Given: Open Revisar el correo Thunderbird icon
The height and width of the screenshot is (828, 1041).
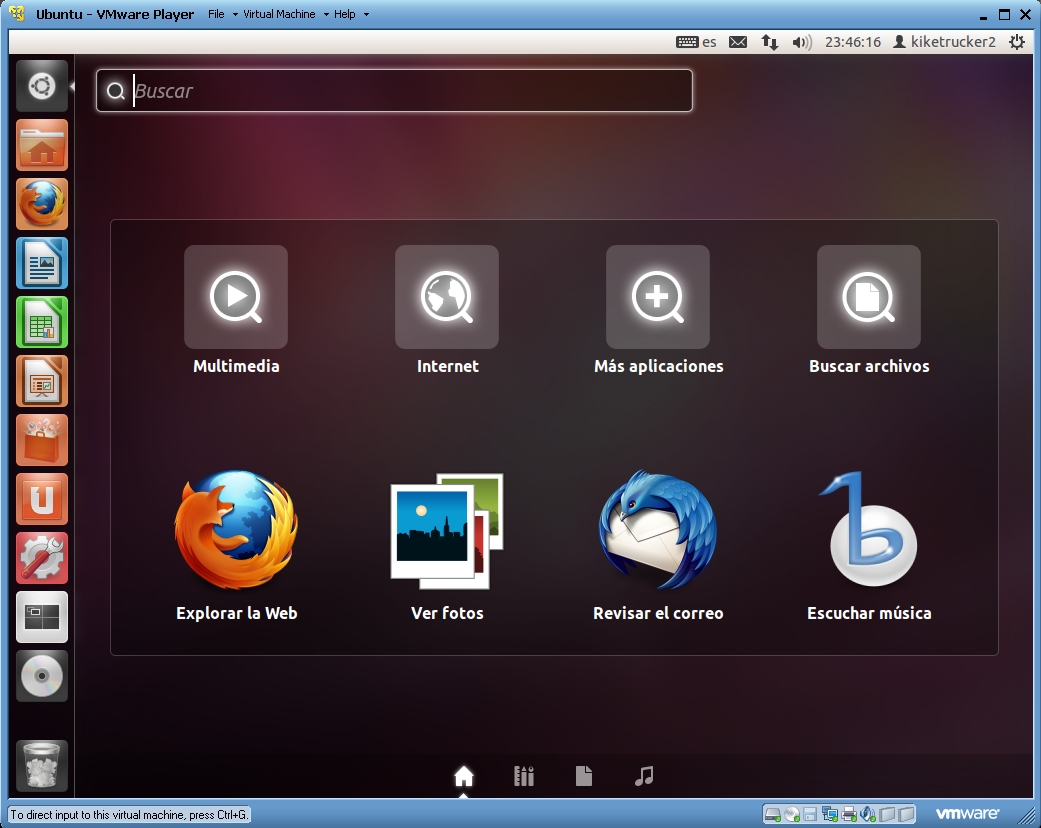Looking at the screenshot, I should click(x=658, y=530).
